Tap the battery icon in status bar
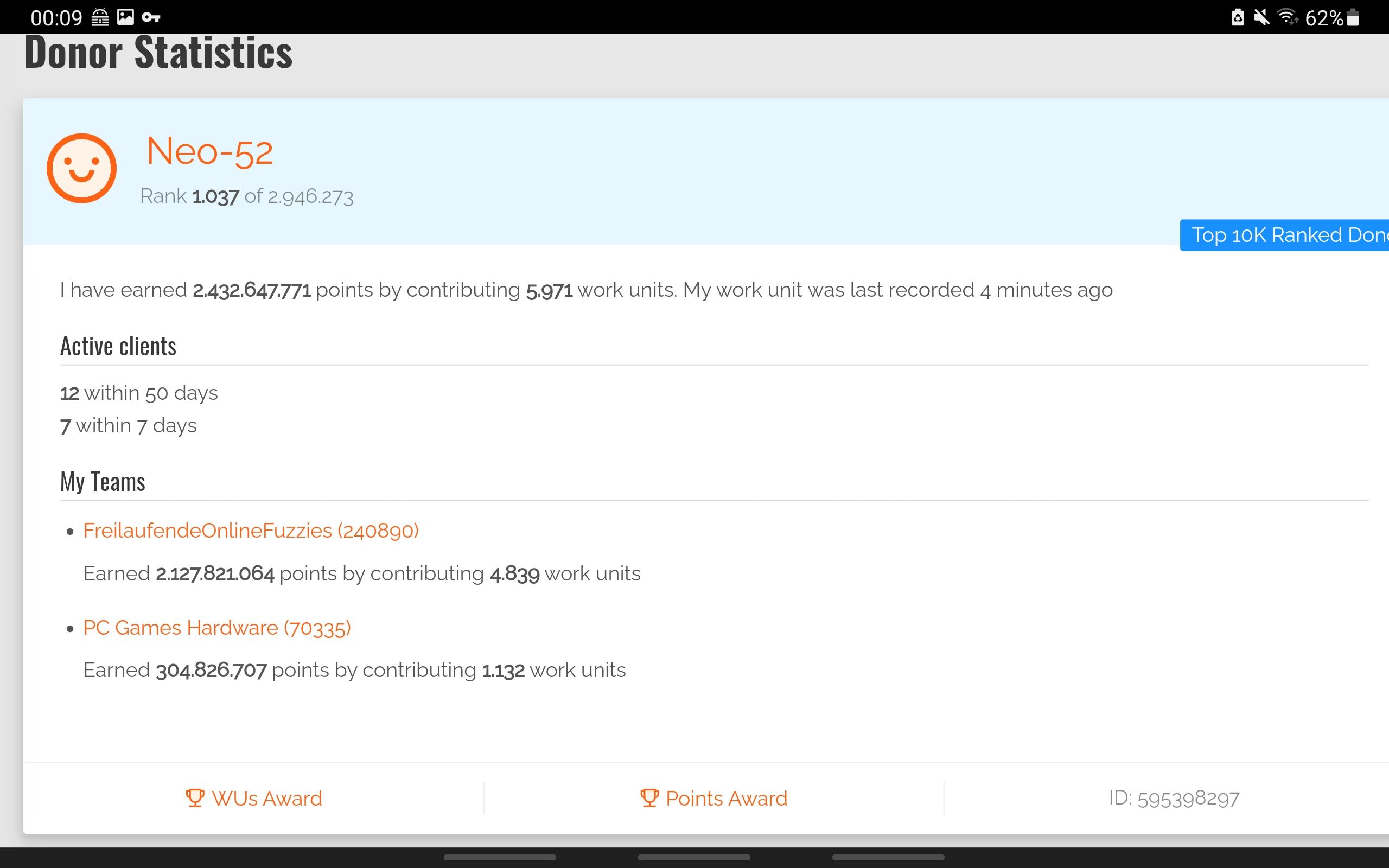Image resolution: width=1389 pixels, height=868 pixels. (1353, 18)
